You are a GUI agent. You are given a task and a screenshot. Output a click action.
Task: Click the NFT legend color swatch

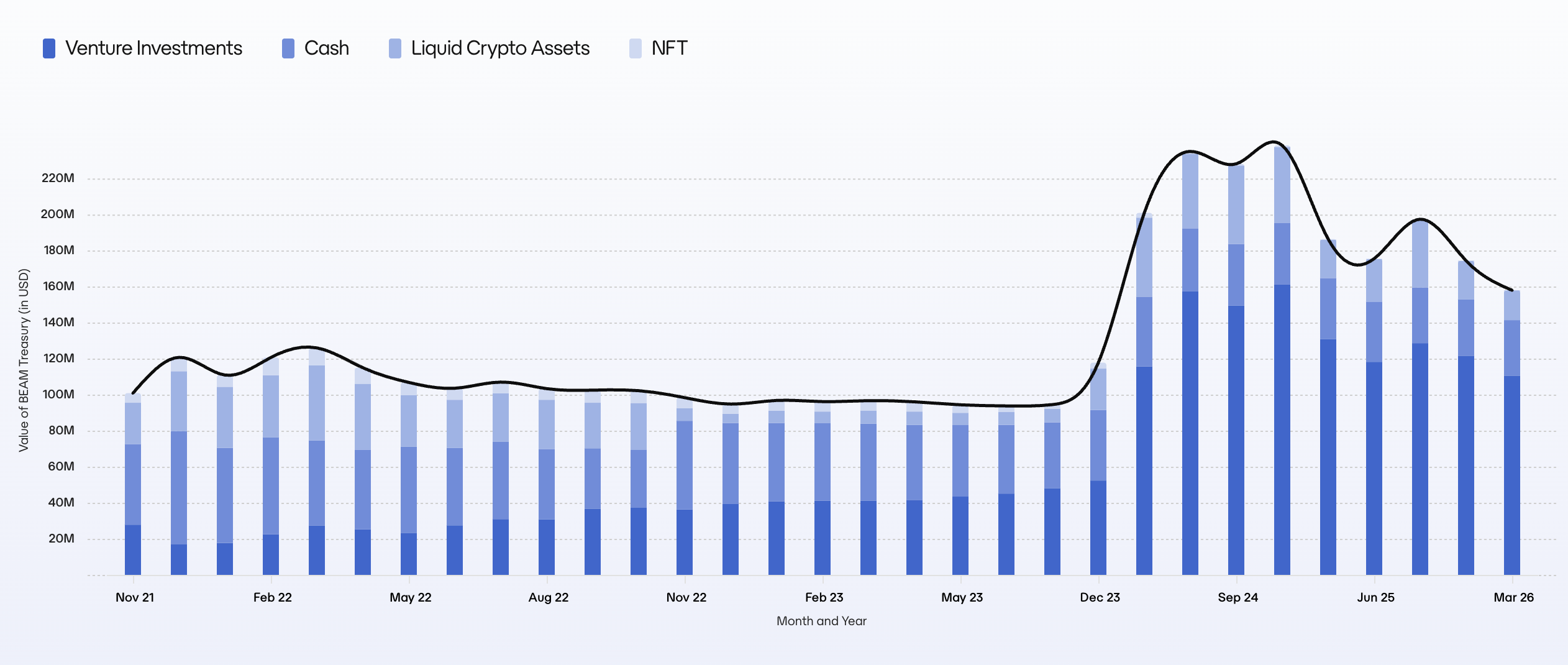coord(636,48)
